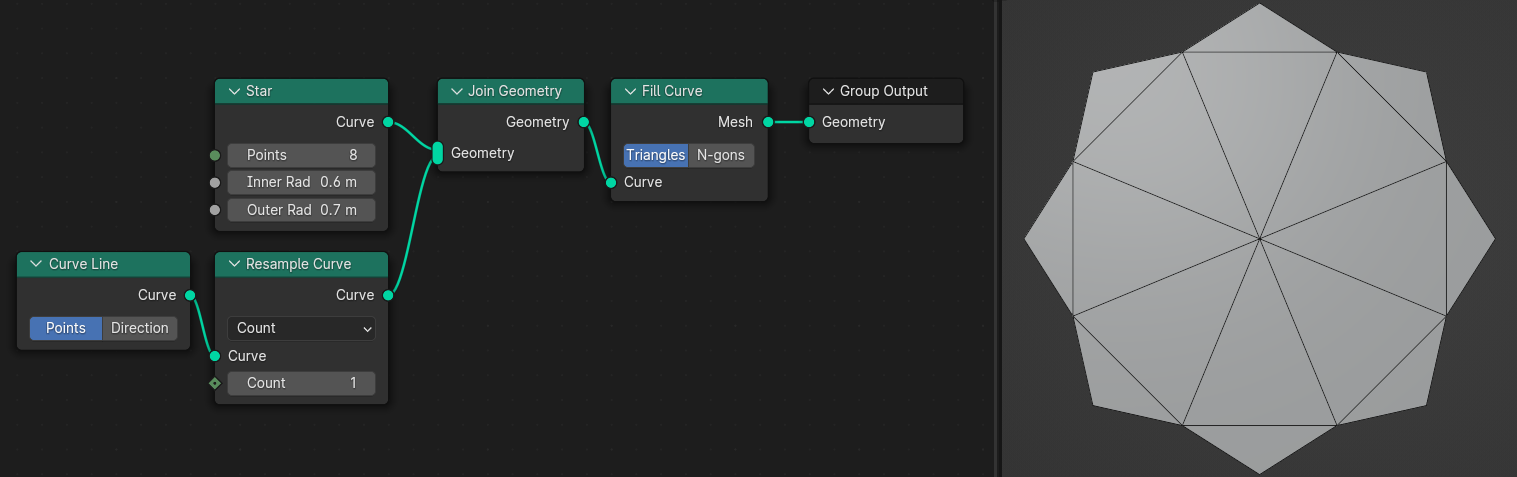Collapse the Star node chevron

233,91
